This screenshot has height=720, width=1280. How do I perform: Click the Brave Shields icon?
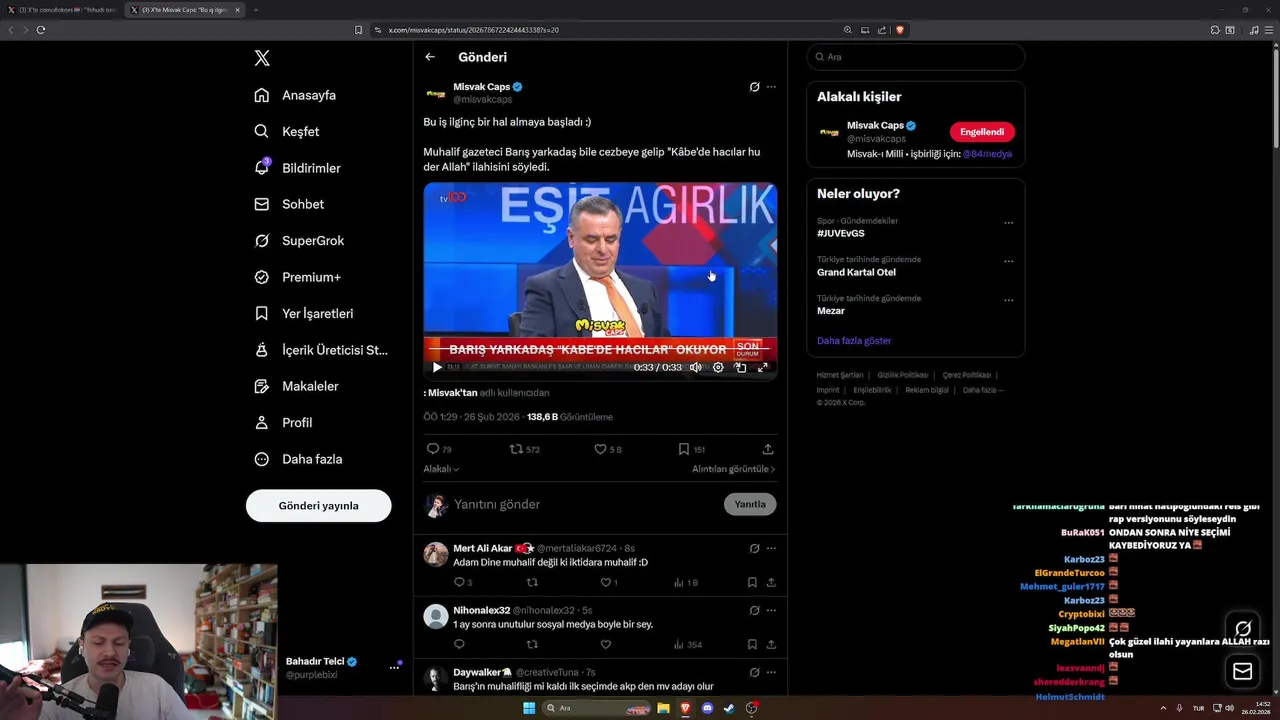(x=900, y=30)
